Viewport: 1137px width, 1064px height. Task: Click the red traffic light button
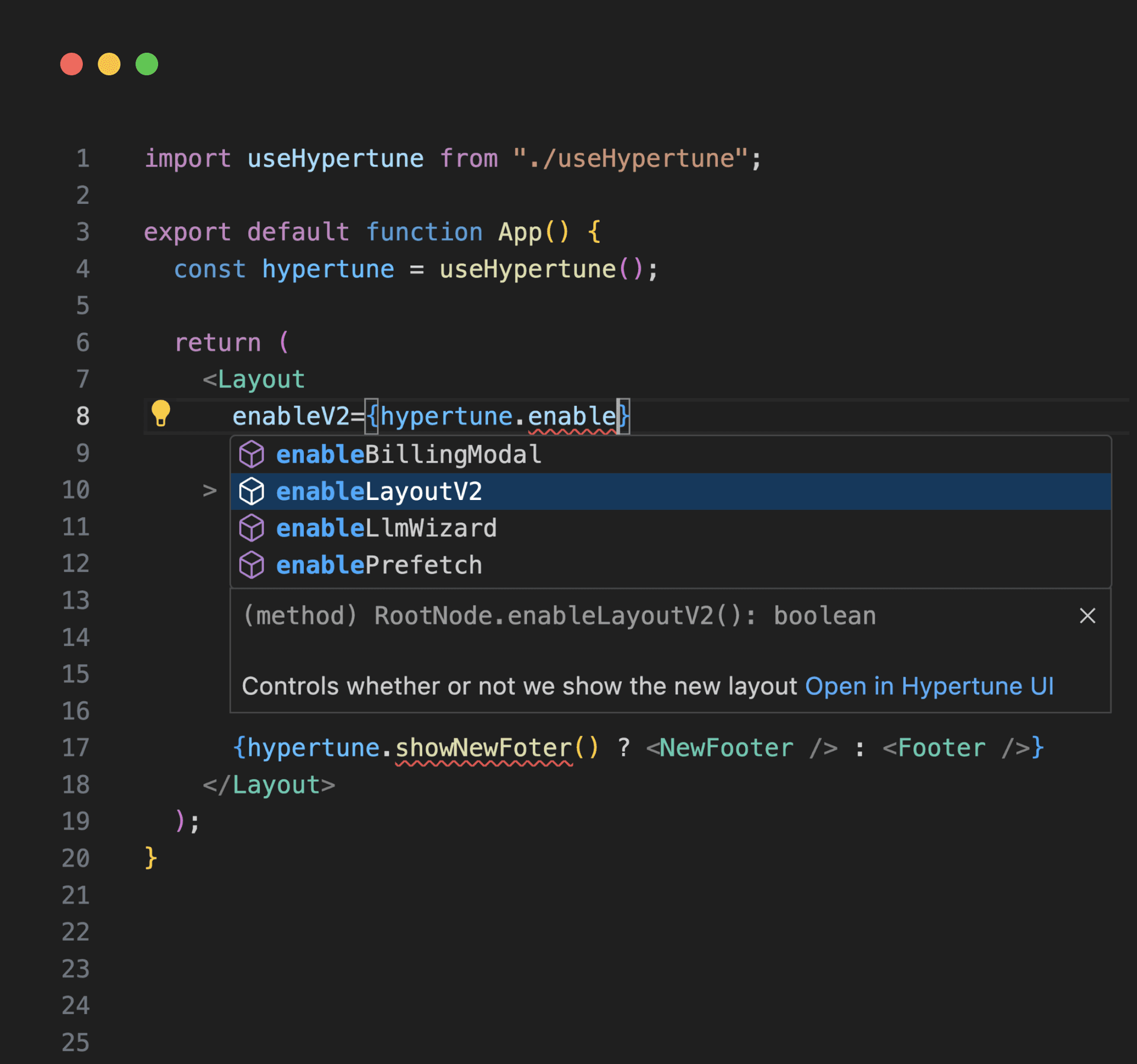71,63
